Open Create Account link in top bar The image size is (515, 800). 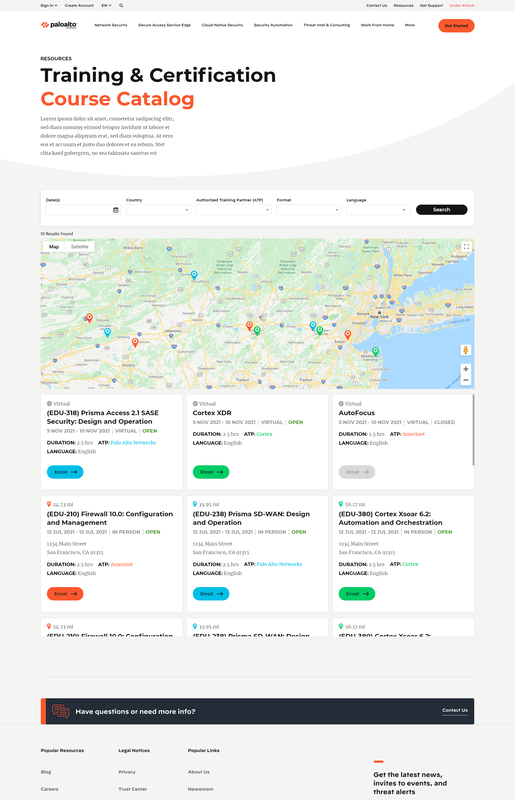point(79,6)
